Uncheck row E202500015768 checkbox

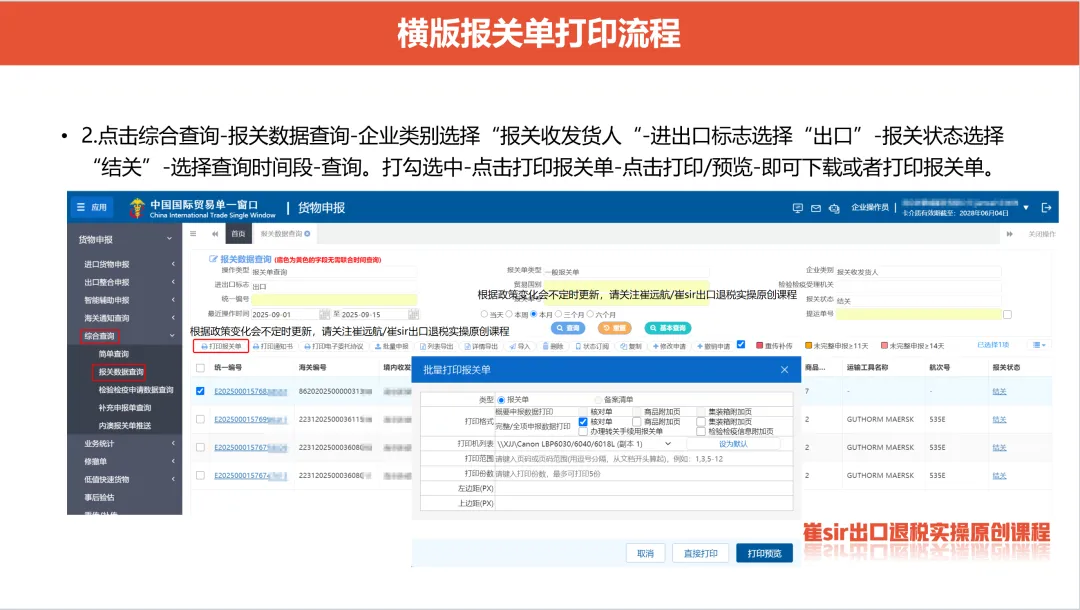pyautogui.click(x=200, y=391)
